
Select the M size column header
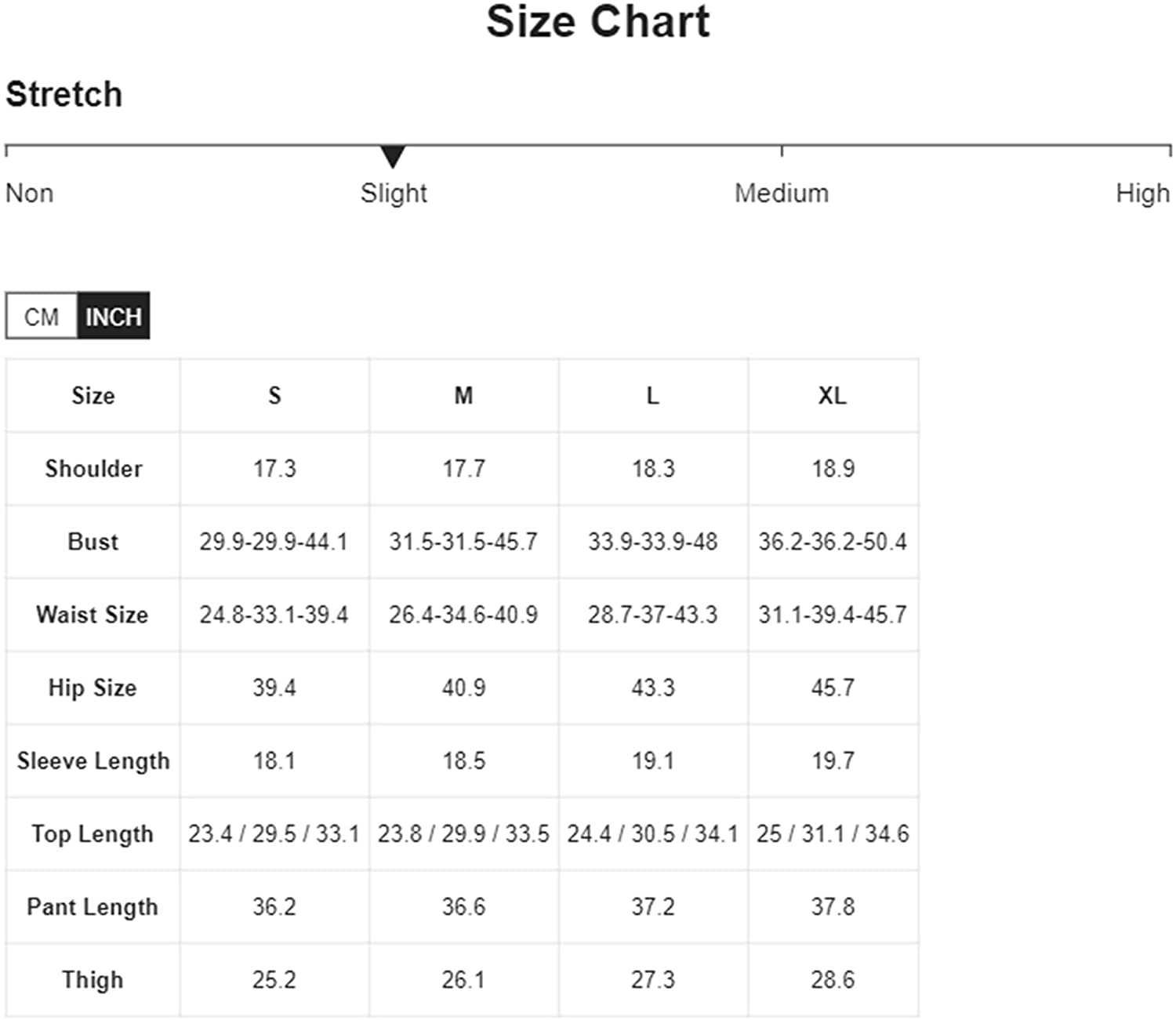pos(463,395)
